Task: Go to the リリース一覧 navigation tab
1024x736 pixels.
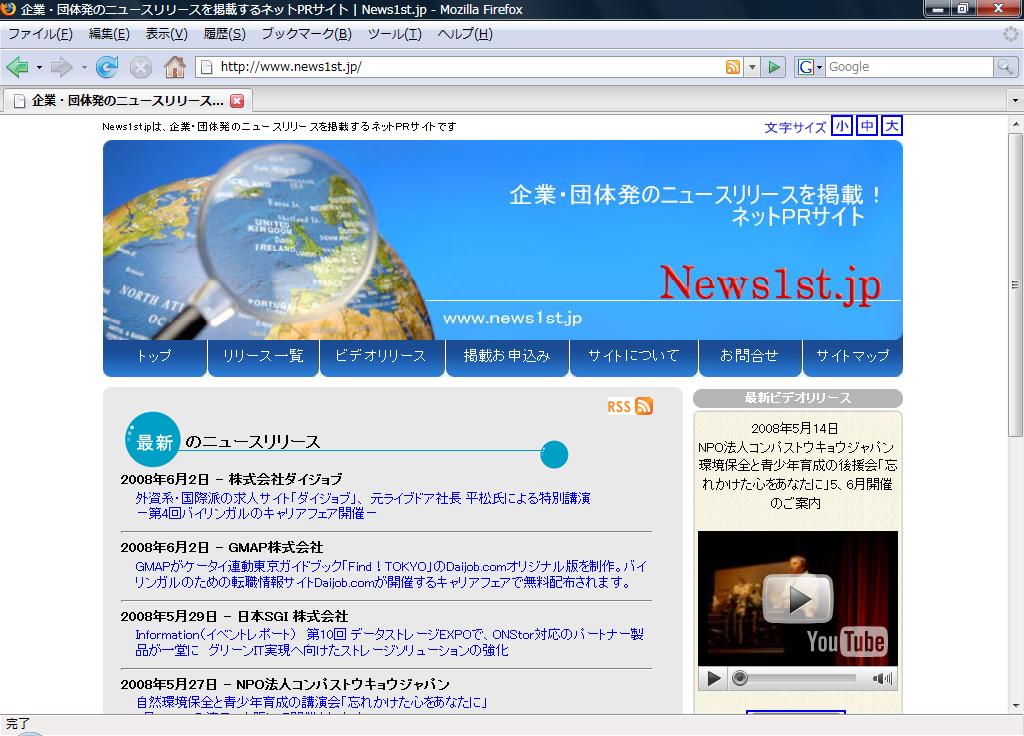Action: tap(263, 356)
